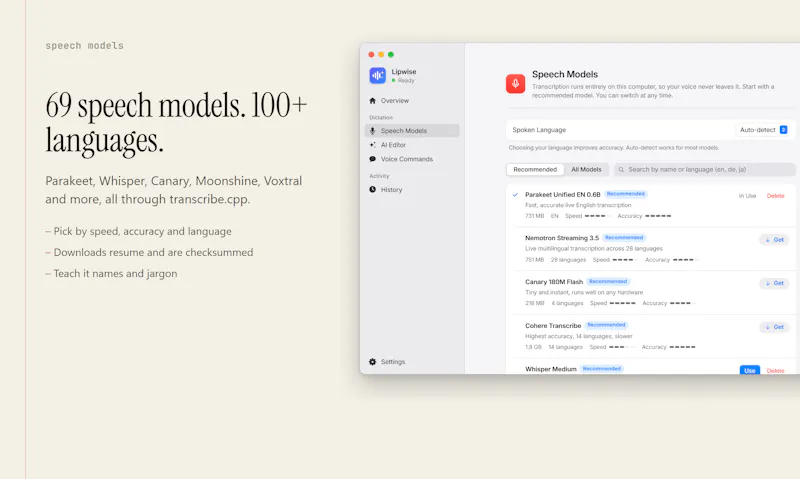Image resolution: width=800 pixels, height=479 pixels.
Task: Open AI Editor in the sidebar
Action: [393, 145]
